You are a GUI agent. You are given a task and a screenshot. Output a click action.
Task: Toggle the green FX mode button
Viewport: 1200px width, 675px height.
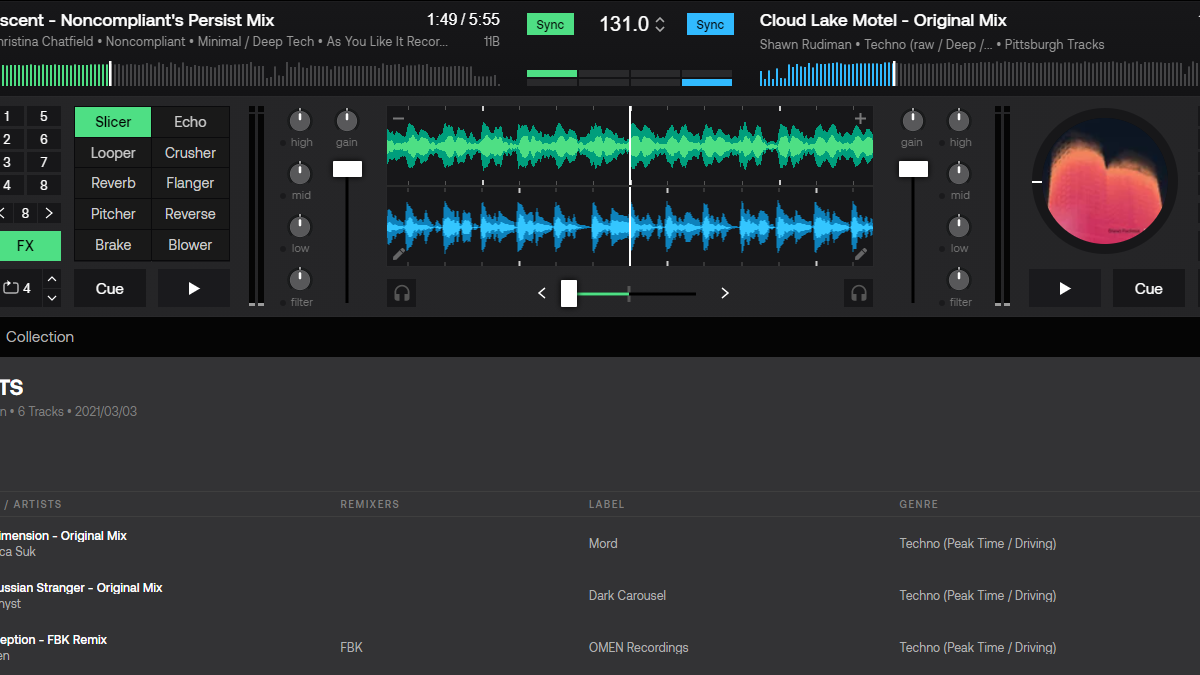pos(26,245)
